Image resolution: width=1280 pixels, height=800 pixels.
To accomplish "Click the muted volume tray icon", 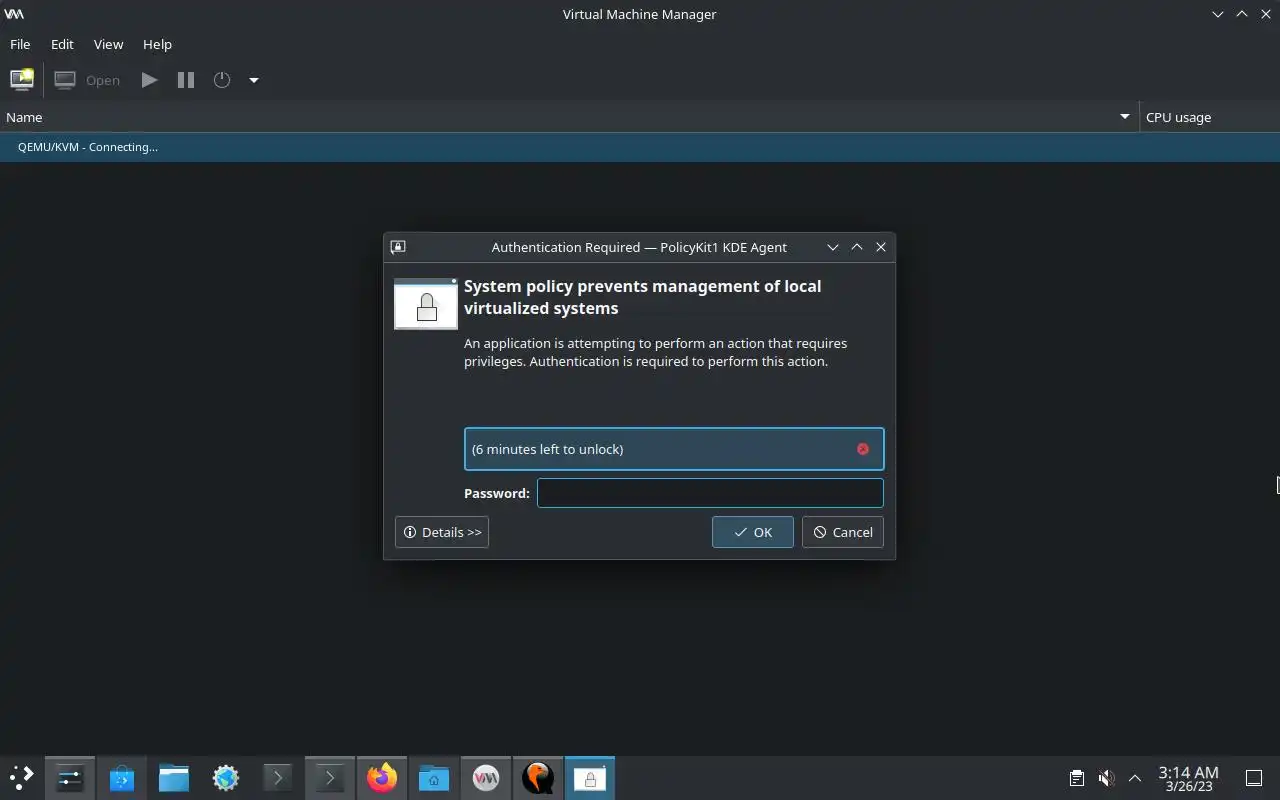I will point(1106,778).
